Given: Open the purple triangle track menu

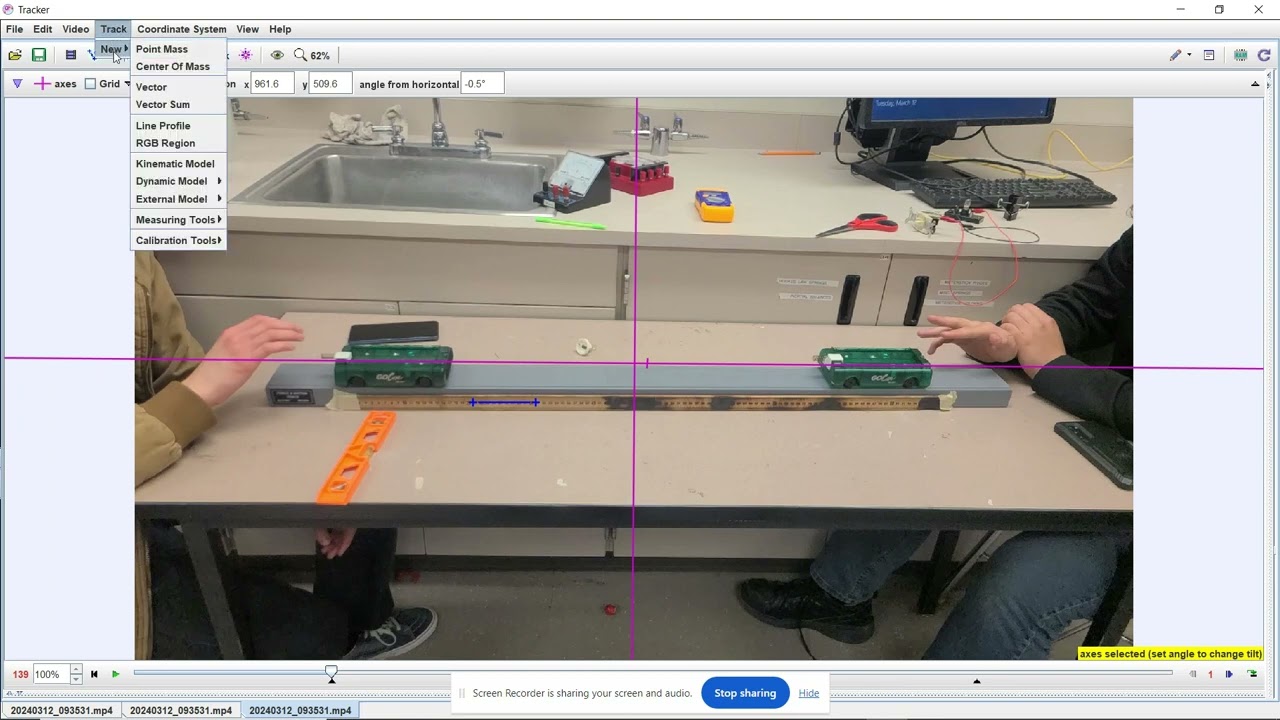Looking at the screenshot, I should (17, 84).
